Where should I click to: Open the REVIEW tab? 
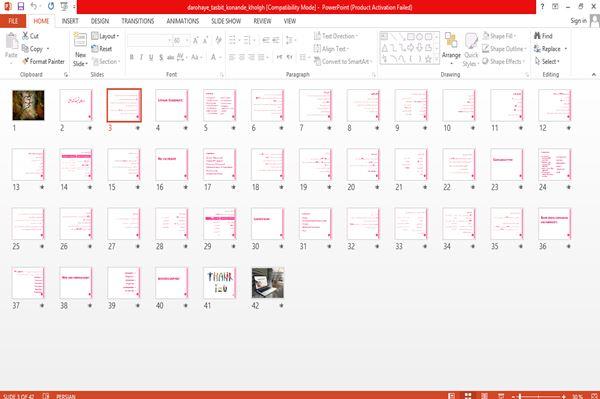point(262,21)
